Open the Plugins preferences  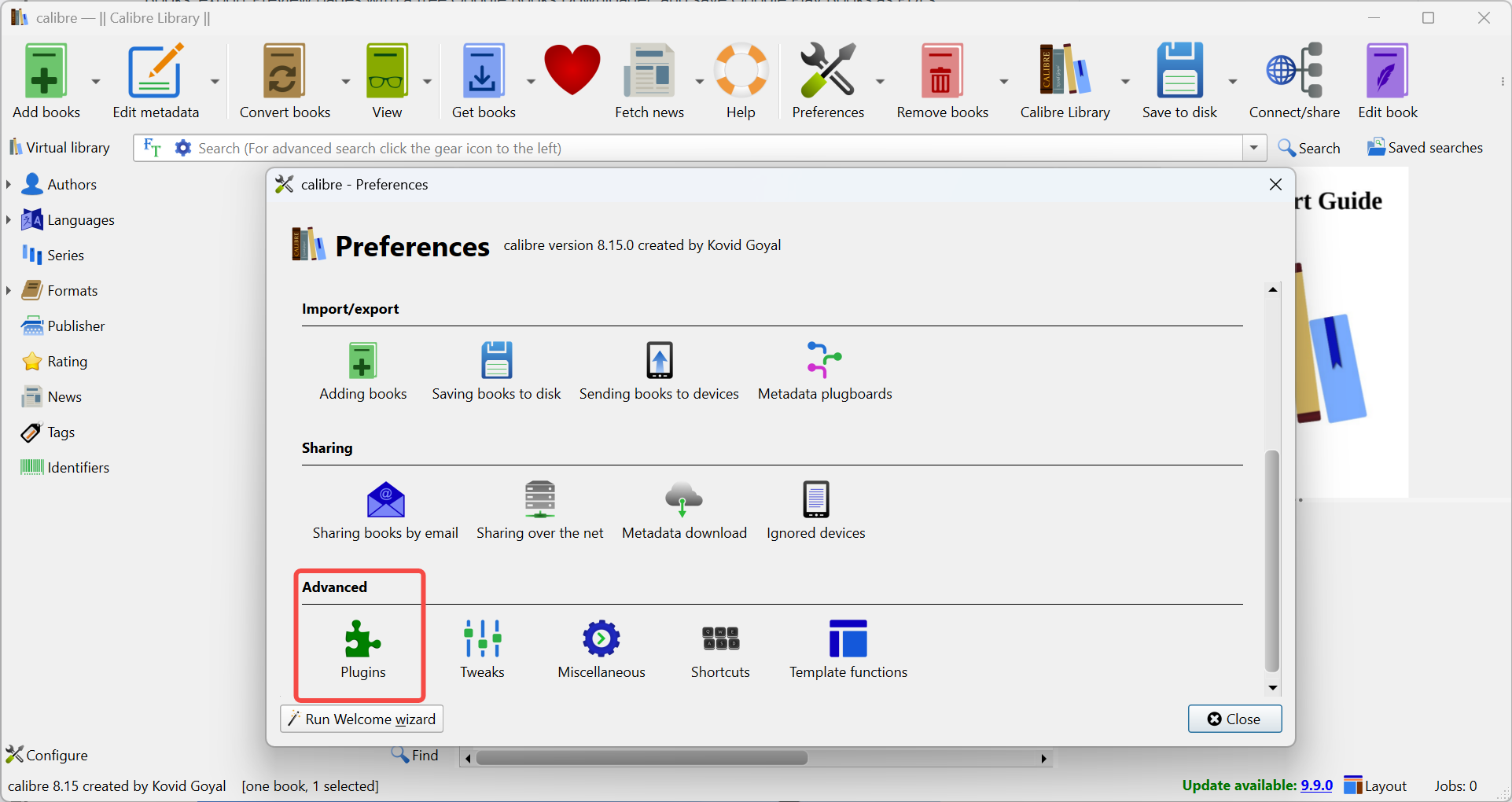pos(362,649)
